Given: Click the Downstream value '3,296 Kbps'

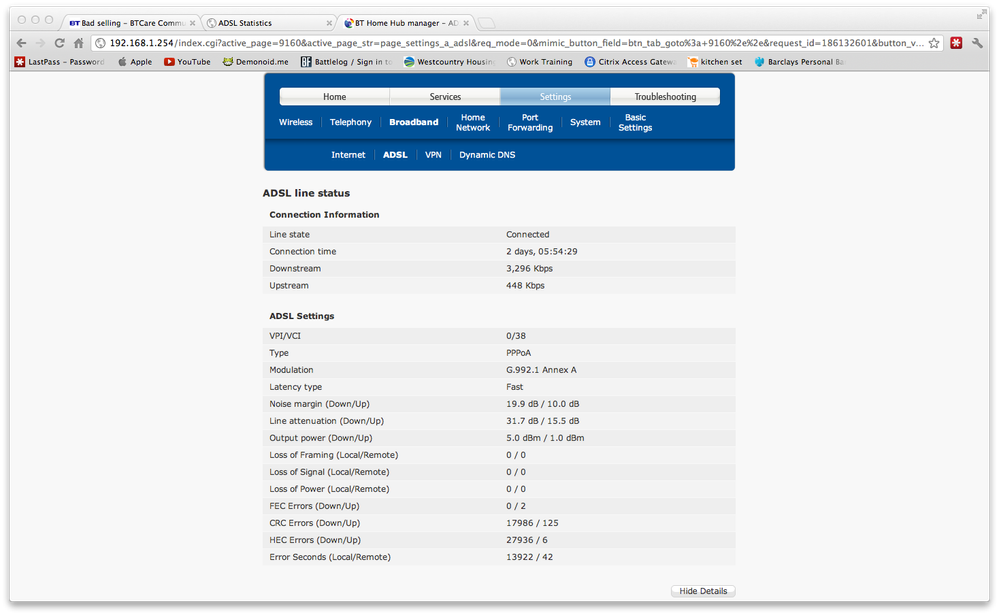Looking at the screenshot, I should [x=529, y=269].
